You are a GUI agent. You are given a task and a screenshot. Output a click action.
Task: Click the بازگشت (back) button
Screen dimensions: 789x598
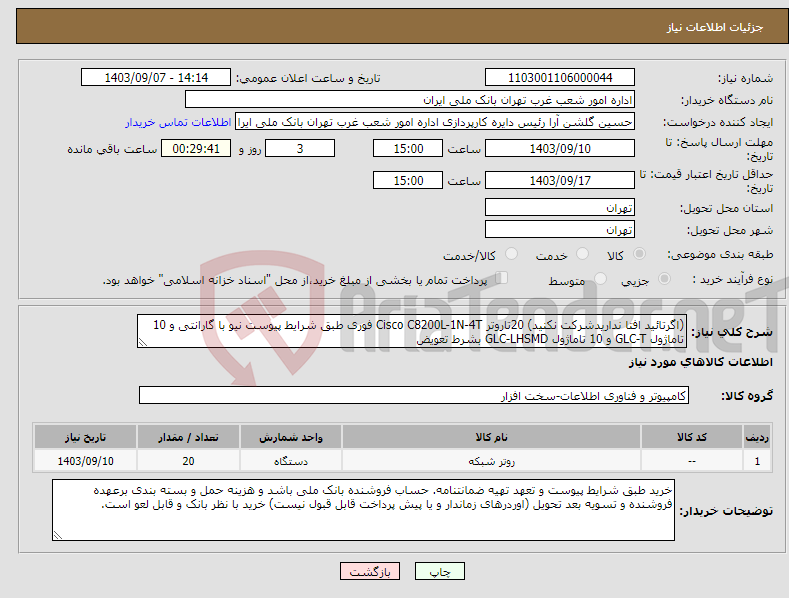(x=370, y=571)
